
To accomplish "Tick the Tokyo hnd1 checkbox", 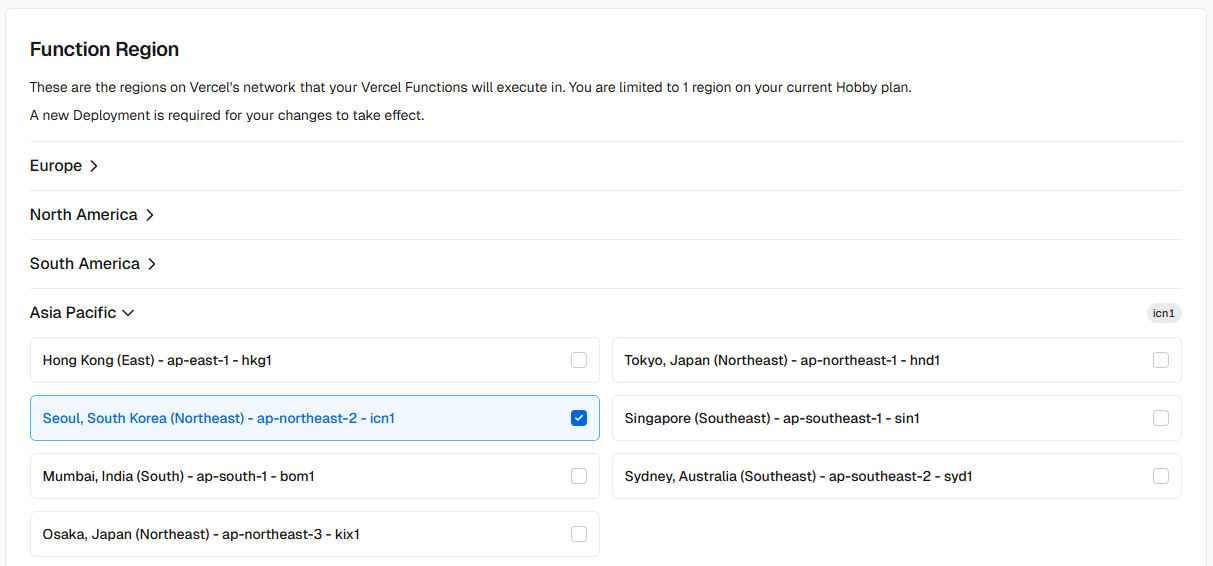I will pyautogui.click(x=1161, y=360).
